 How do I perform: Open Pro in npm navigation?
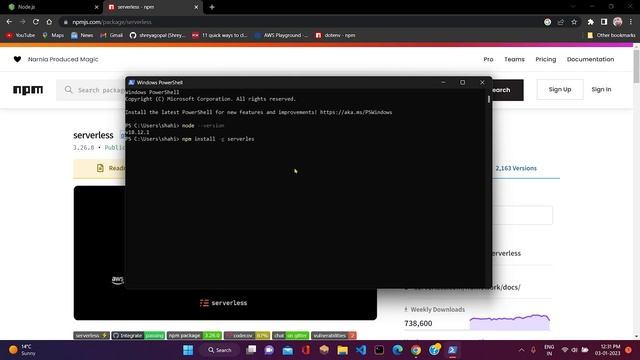(x=488, y=59)
